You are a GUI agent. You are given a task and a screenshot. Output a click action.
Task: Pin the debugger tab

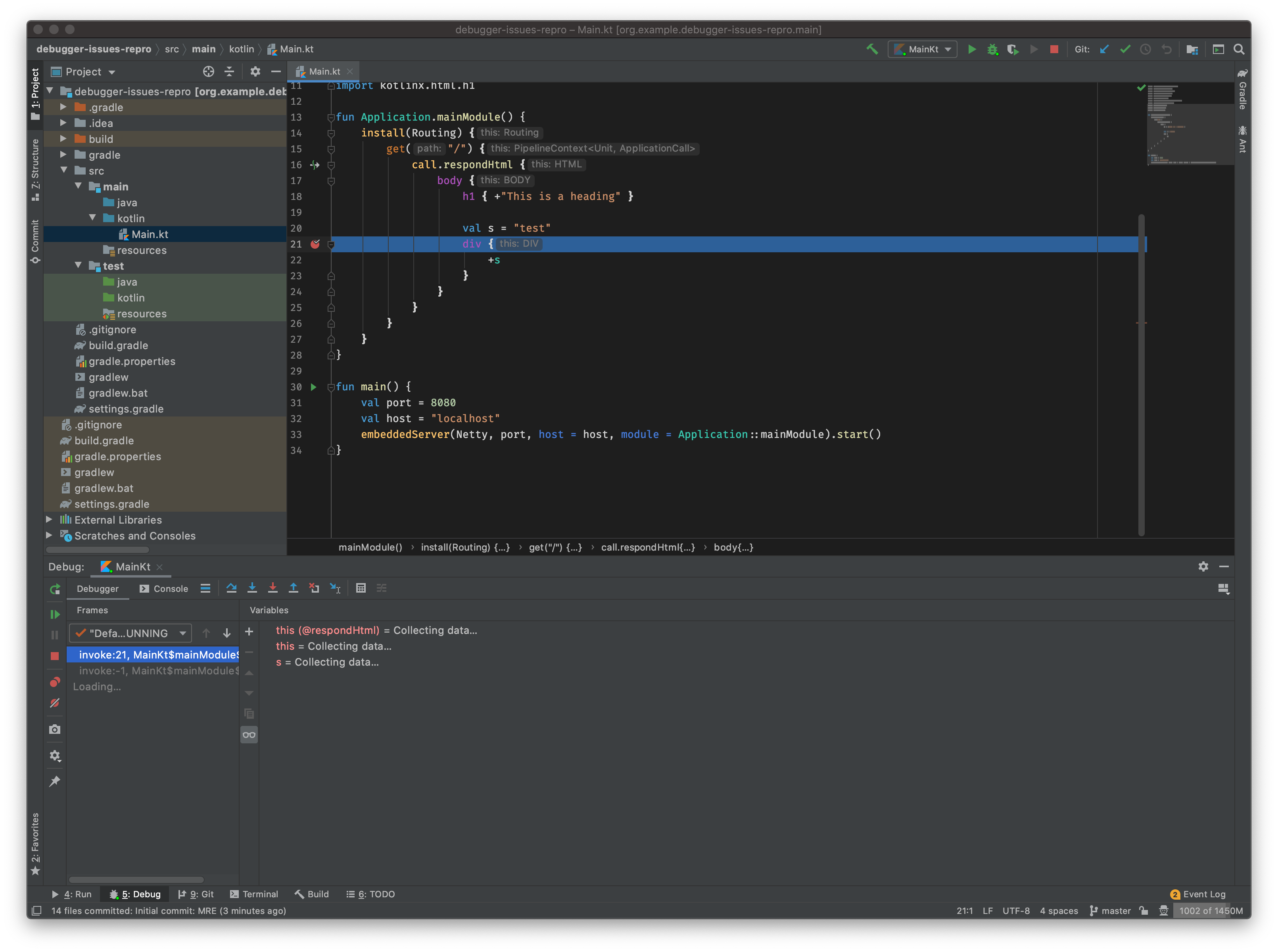[55, 781]
